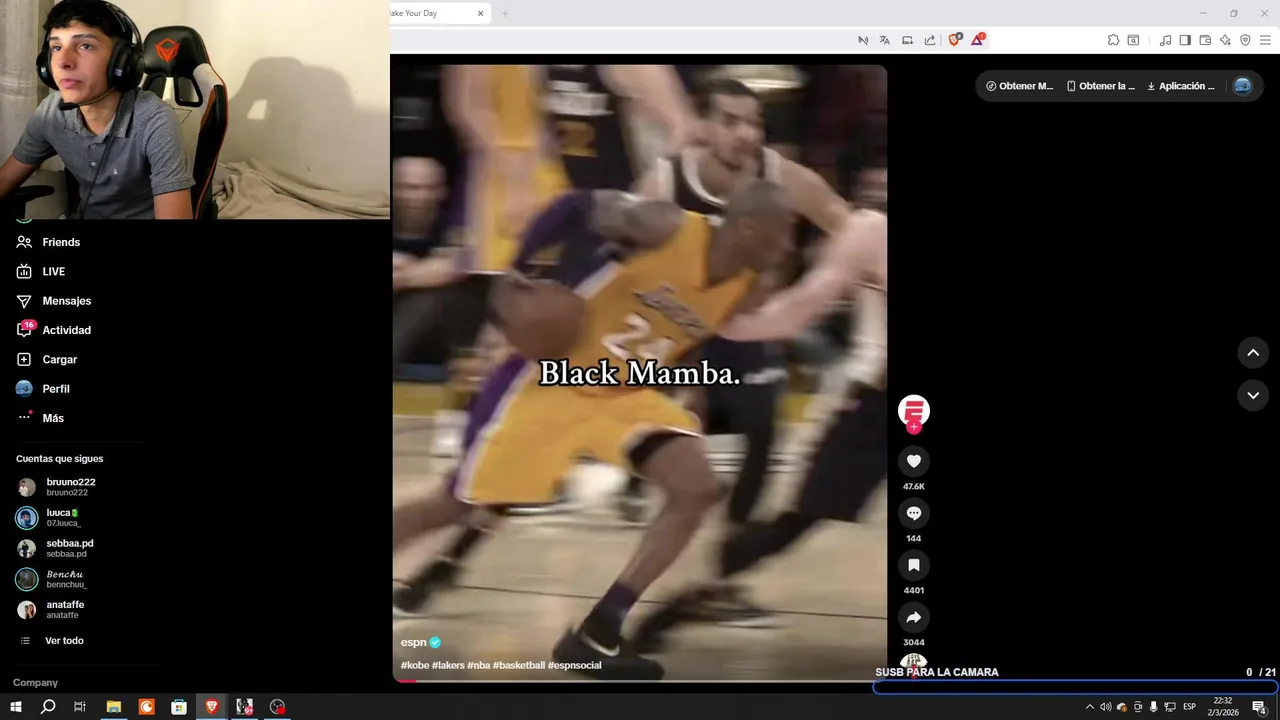Open ESPN creator avatar beside the video

click(x=914, y=410)
